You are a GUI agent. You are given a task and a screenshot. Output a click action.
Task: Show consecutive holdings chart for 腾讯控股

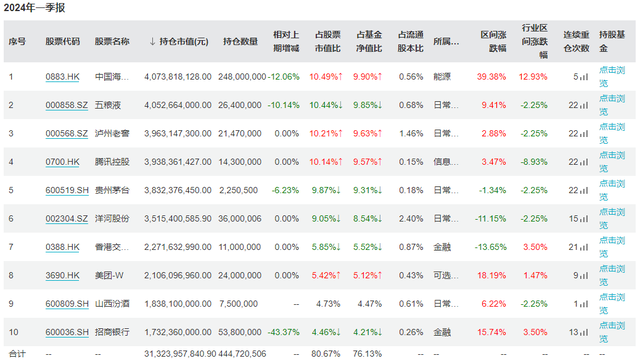[584, 162]
